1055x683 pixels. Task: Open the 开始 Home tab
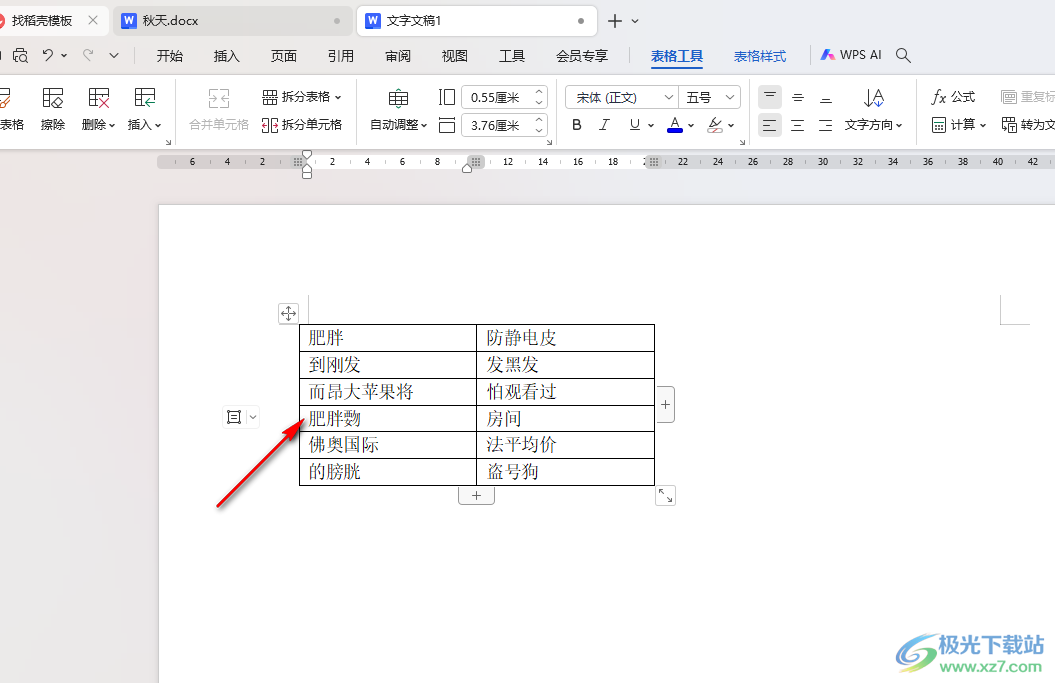170,56
